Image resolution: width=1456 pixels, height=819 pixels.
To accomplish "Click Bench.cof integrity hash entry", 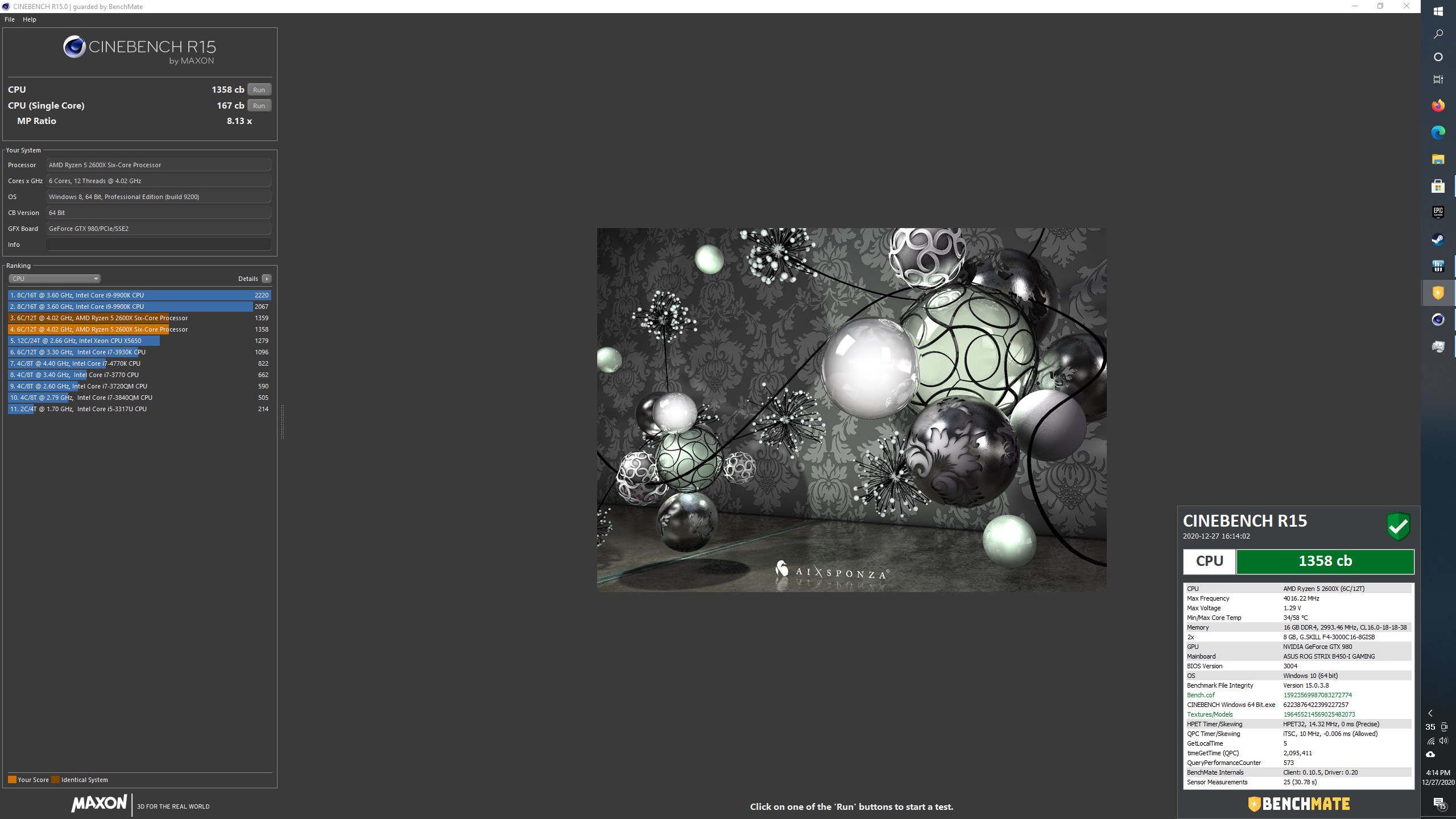I will click(1298, 695).
